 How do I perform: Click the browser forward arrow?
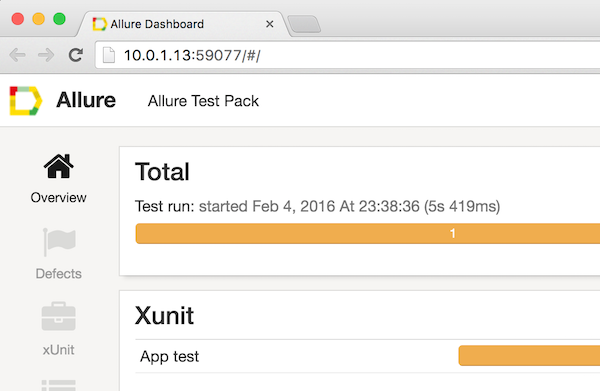tap(46, 55)
